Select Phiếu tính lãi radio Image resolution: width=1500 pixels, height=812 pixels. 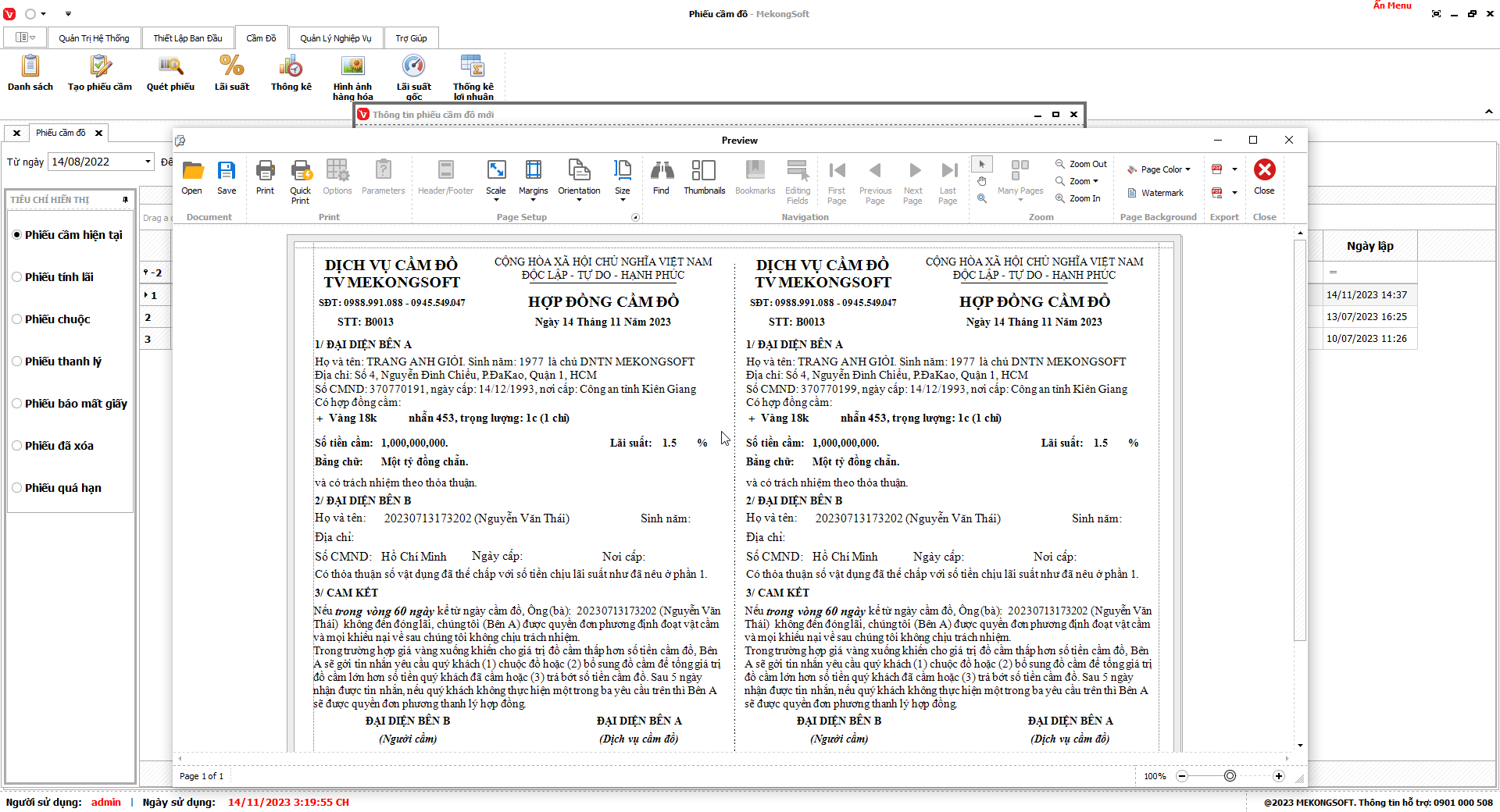(17, 277)
